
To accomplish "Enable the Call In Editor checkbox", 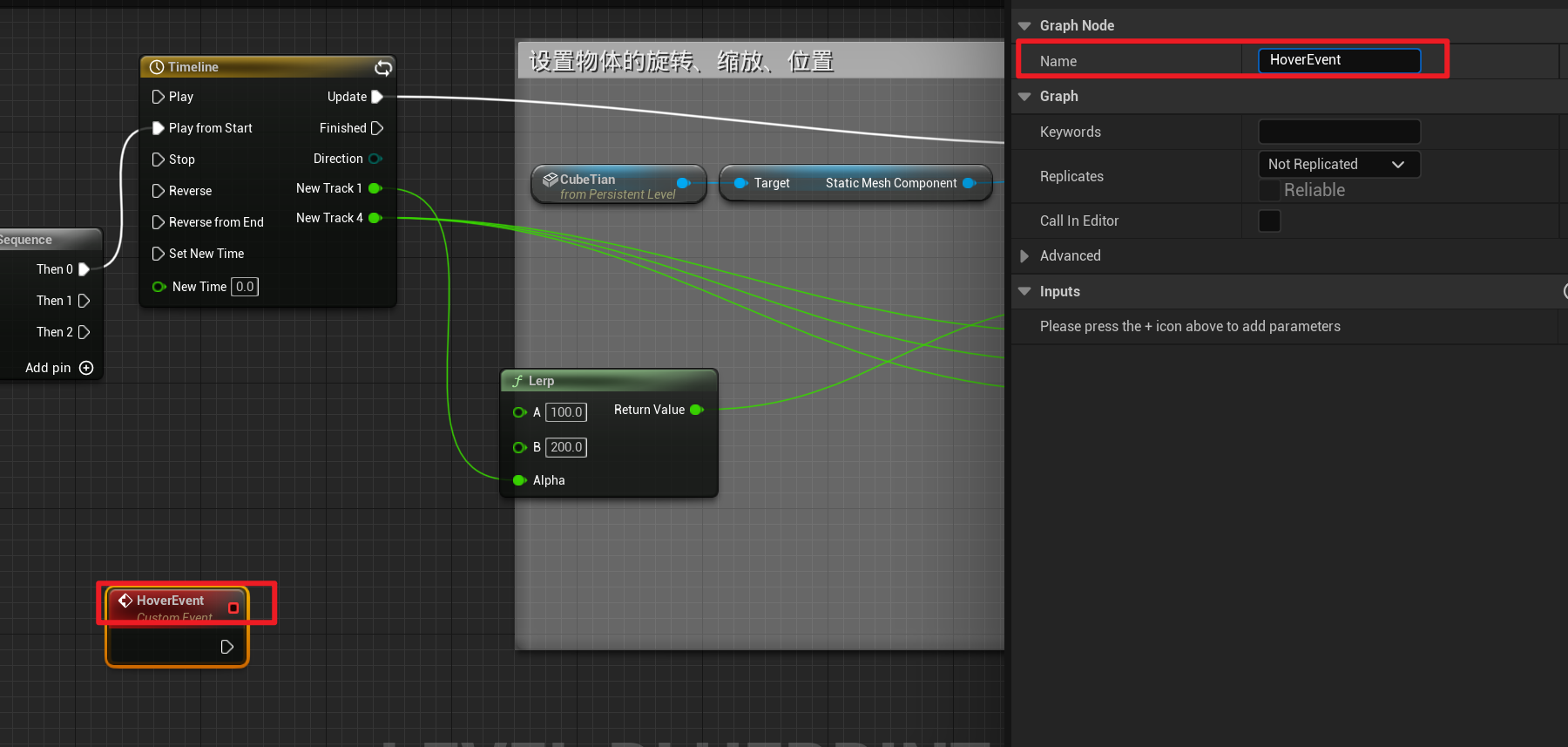I will click(1270, 221).
